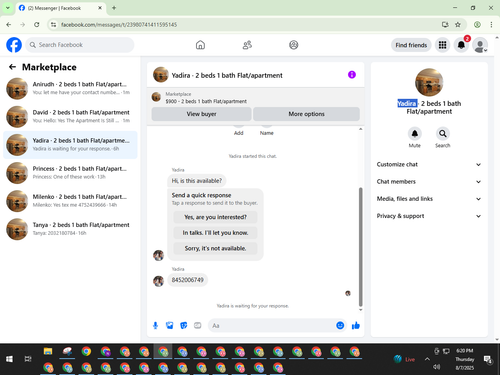Mute the chat with the bell icon
Viewport: 500px width, 375px height.
pos(415,134)
